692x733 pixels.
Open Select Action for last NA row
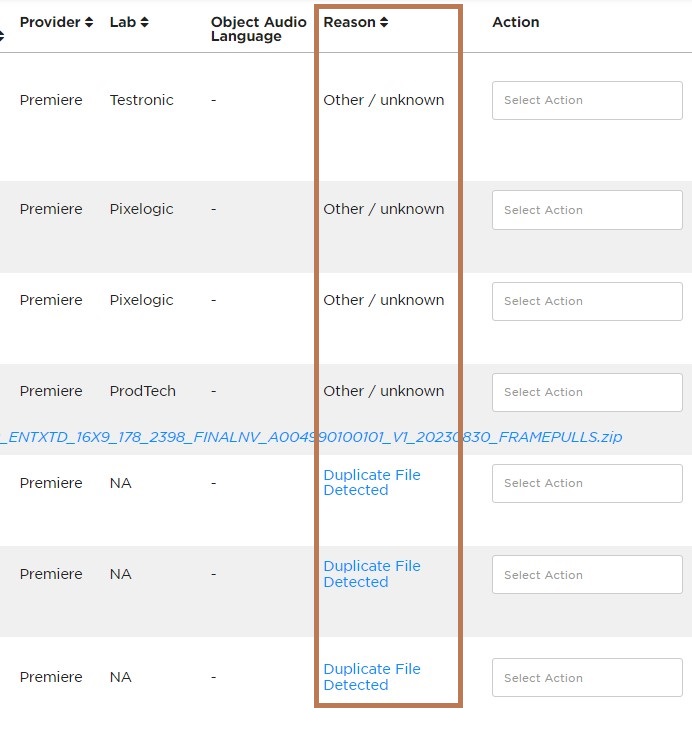[587, 677]
